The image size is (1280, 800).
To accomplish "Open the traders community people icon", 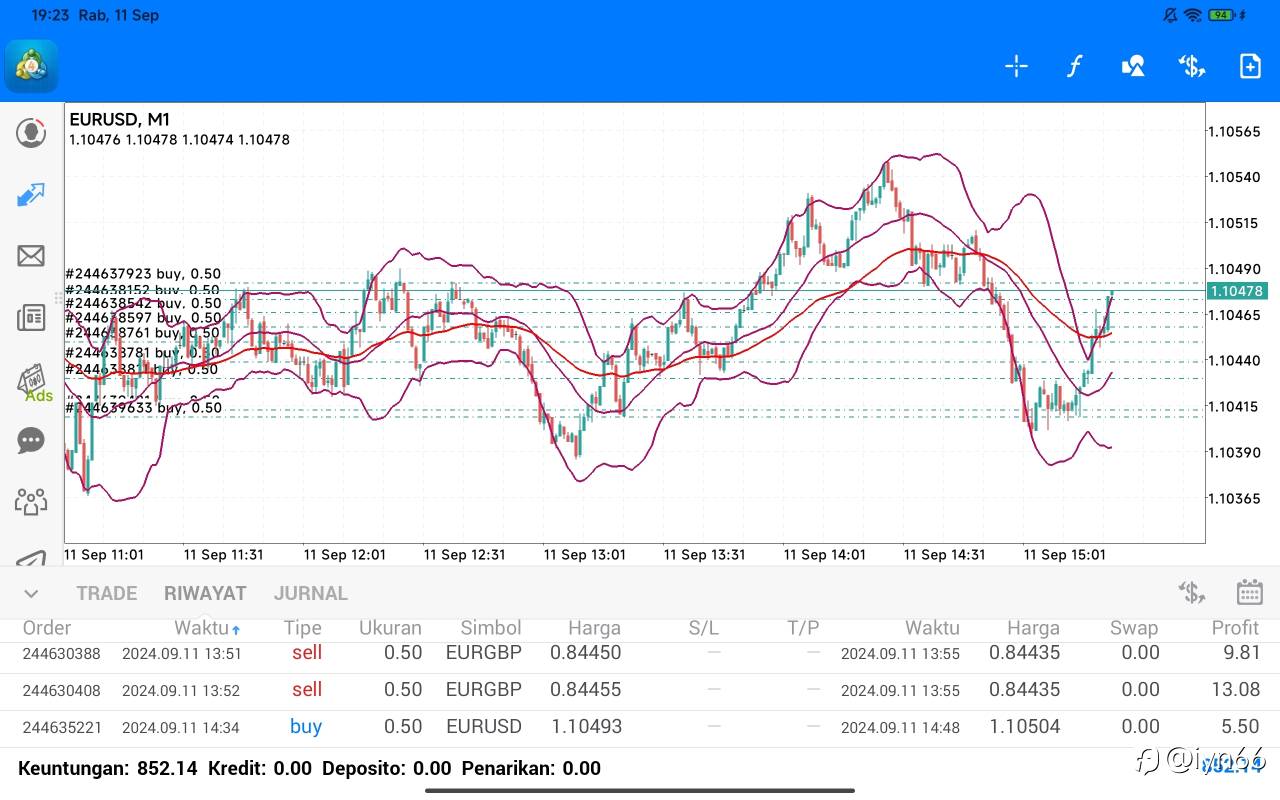I will point(31,501).
